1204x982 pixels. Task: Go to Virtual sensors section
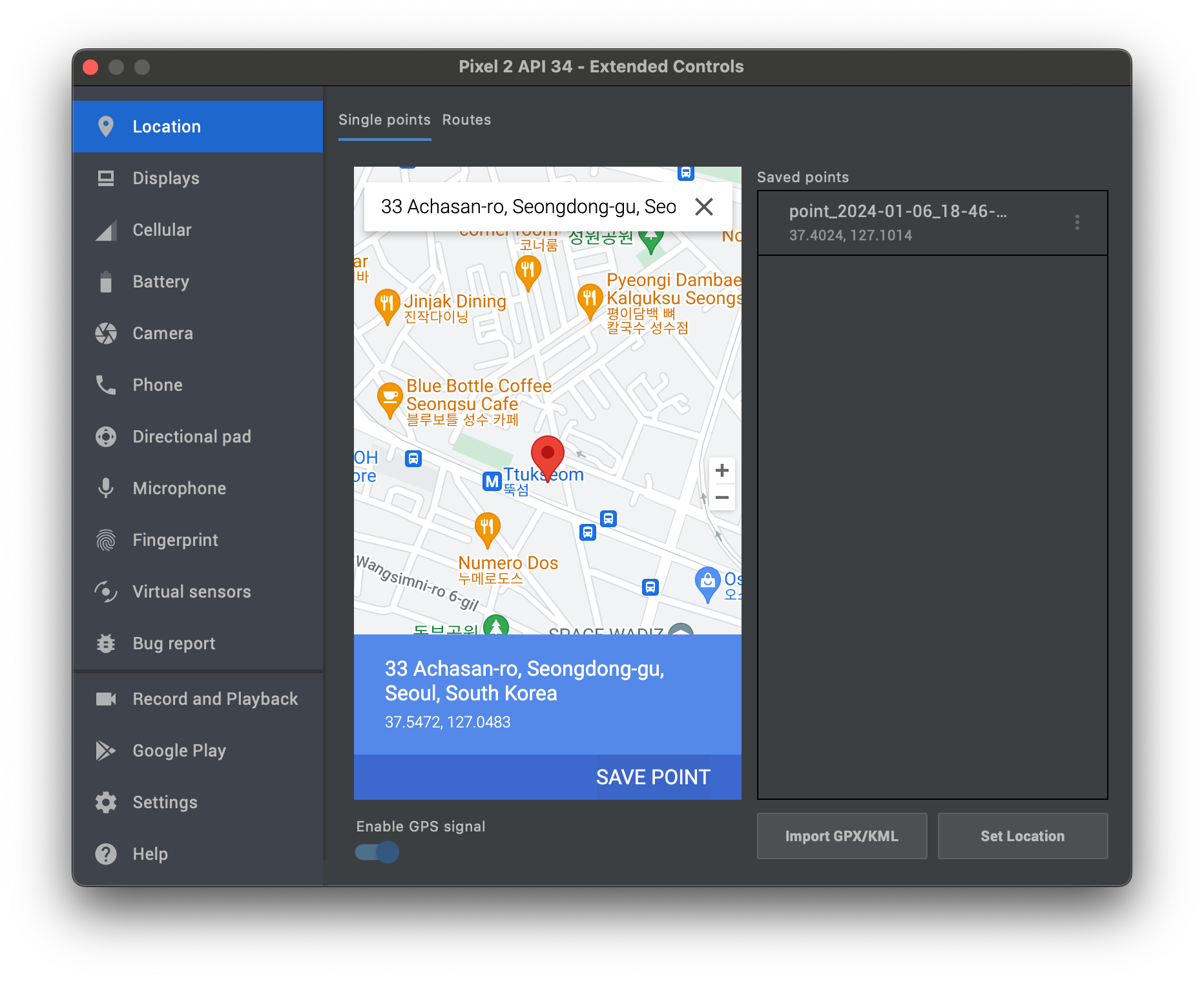pyautogui.click(x=198, y=592)
